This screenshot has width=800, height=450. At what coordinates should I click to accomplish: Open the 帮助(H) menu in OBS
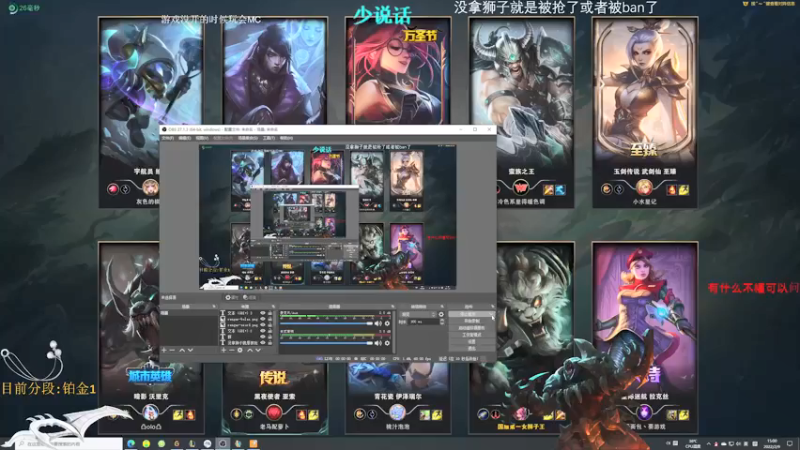[286, 138]
